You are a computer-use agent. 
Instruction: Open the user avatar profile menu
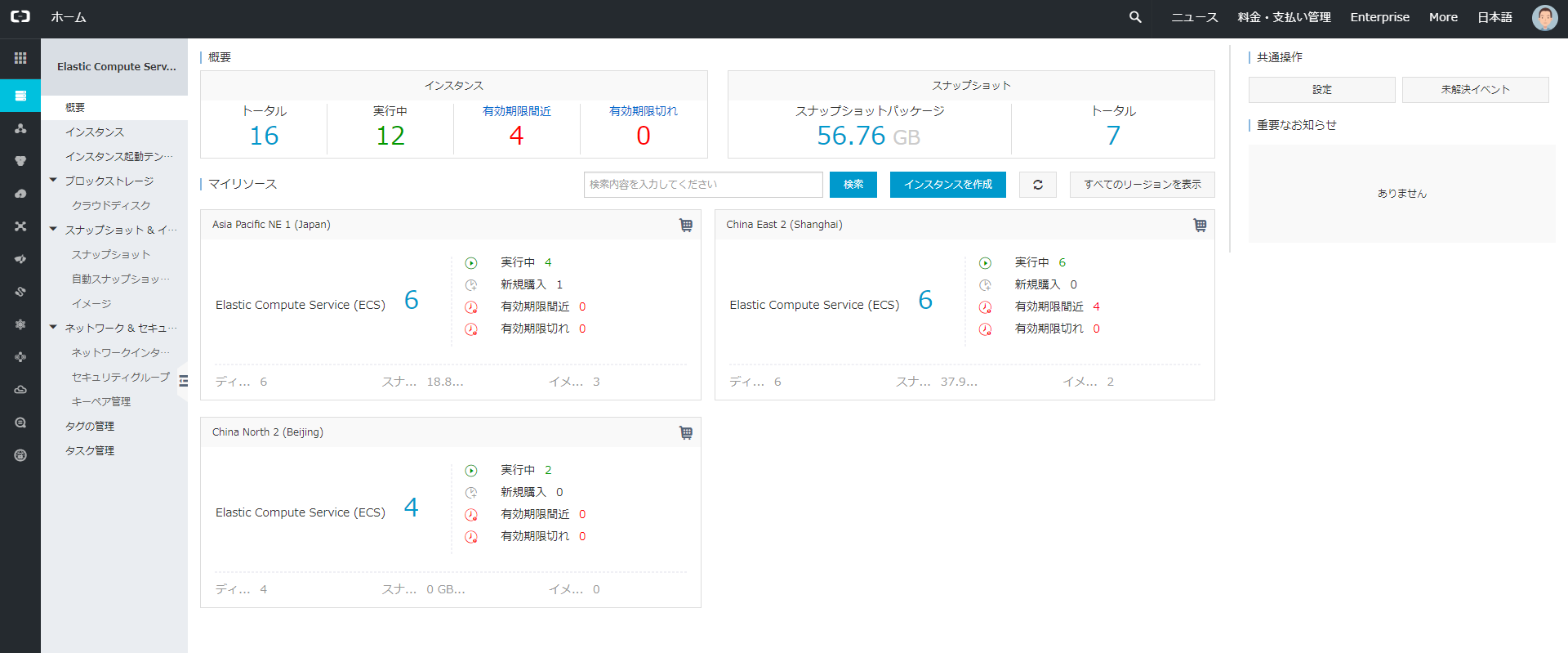(1544, 17)
